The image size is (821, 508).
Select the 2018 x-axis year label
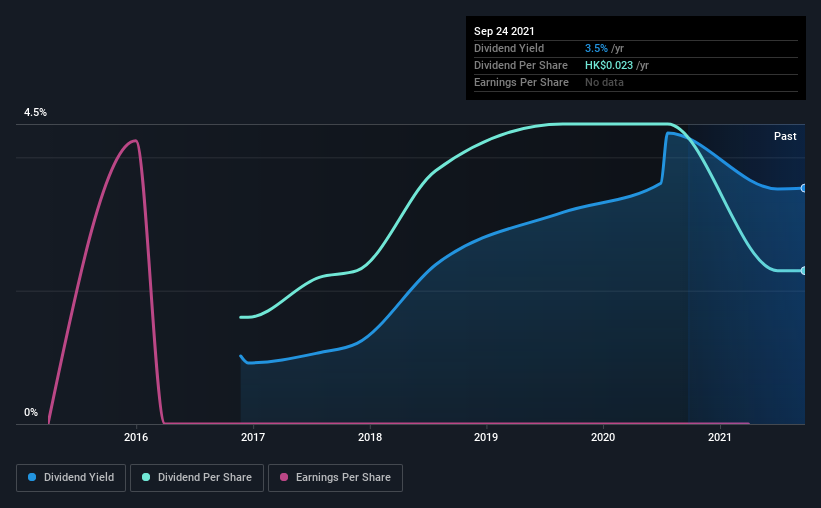(370, 437)
